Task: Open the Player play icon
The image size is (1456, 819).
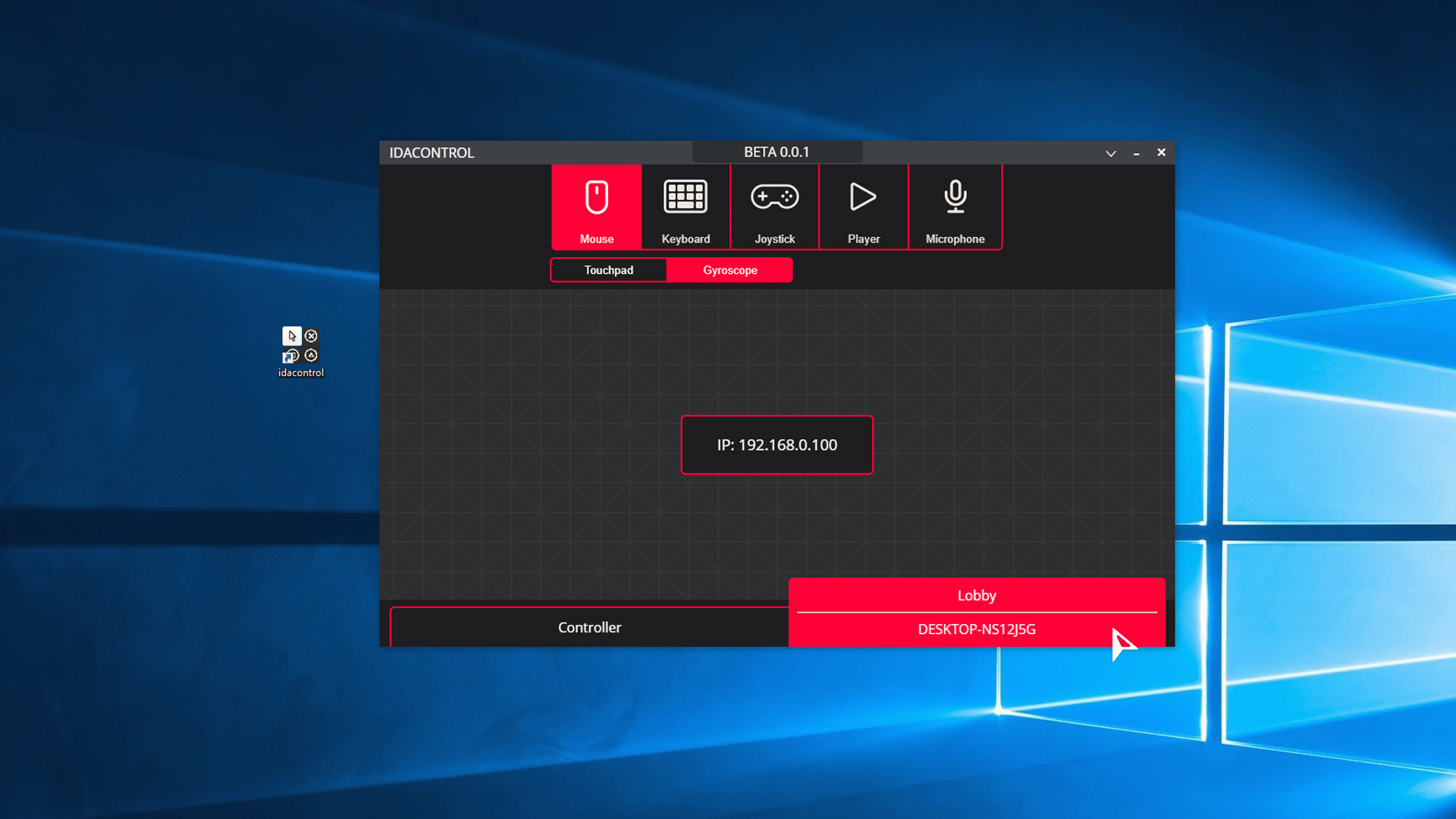Action: click(x=863, y=197)
